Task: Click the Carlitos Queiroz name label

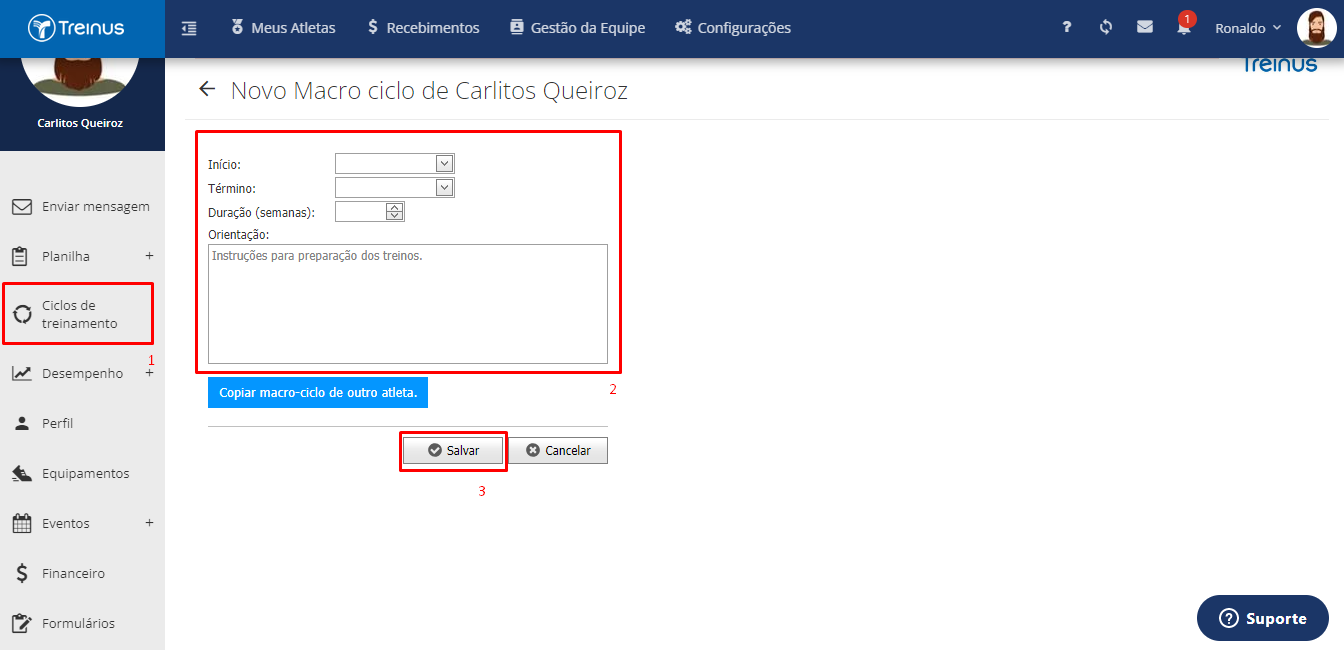Action: point(80,123)
